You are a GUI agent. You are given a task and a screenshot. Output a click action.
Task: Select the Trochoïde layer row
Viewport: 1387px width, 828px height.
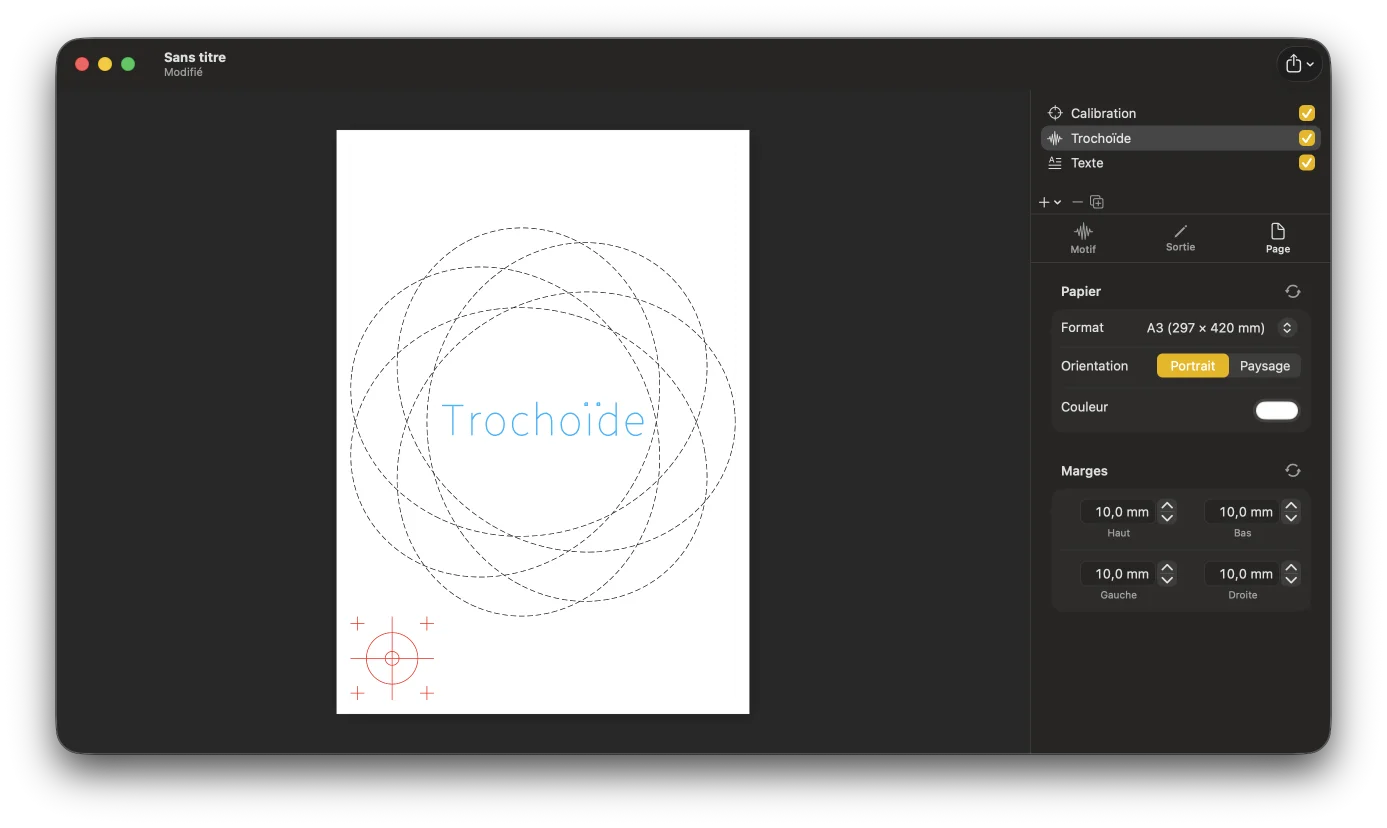[1180, 138]
